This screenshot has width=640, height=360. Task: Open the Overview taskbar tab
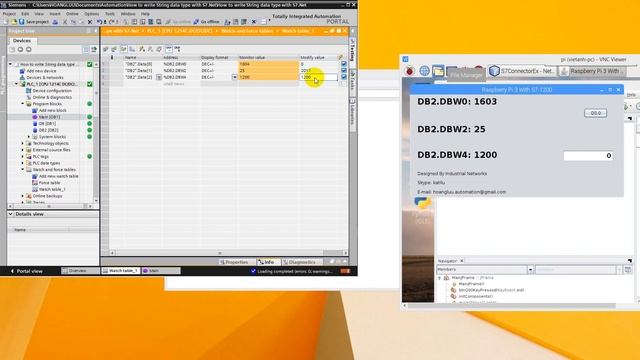80,271
